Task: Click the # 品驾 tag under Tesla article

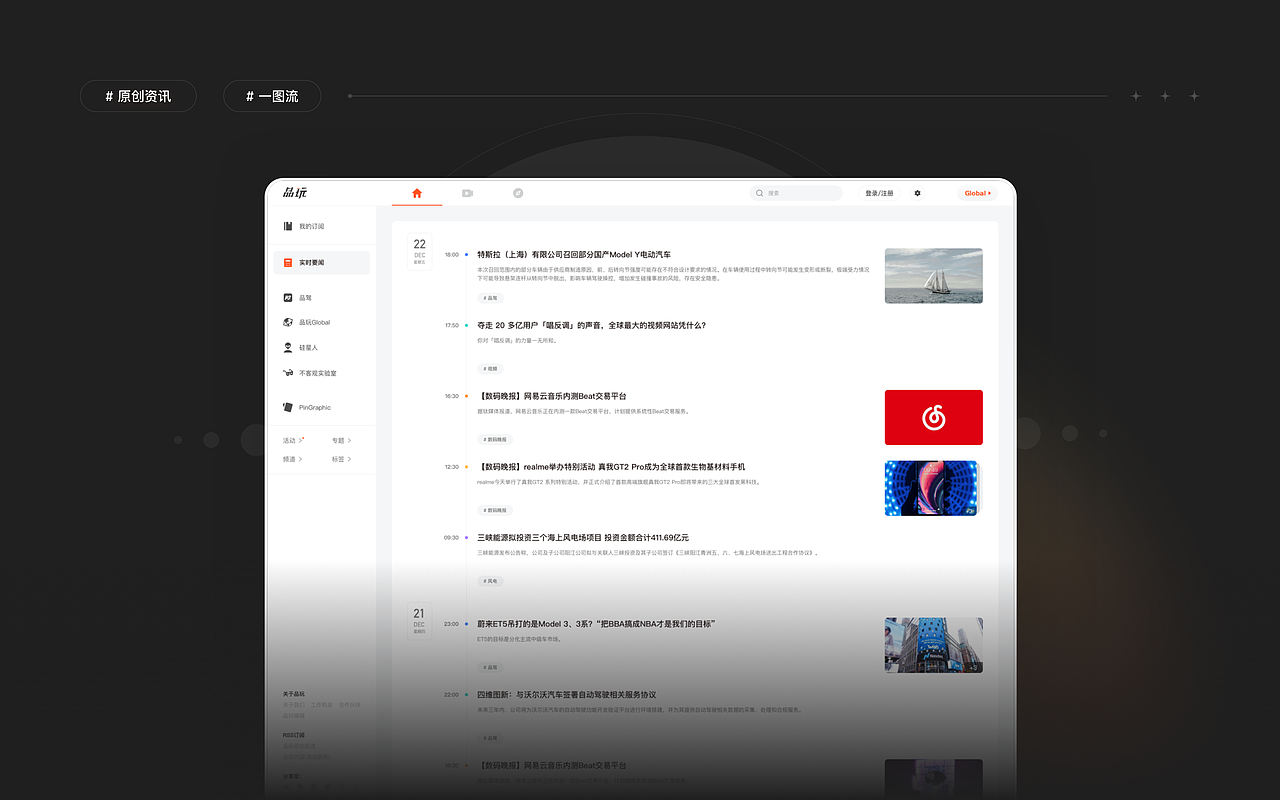Action: [x=490, y=298]
